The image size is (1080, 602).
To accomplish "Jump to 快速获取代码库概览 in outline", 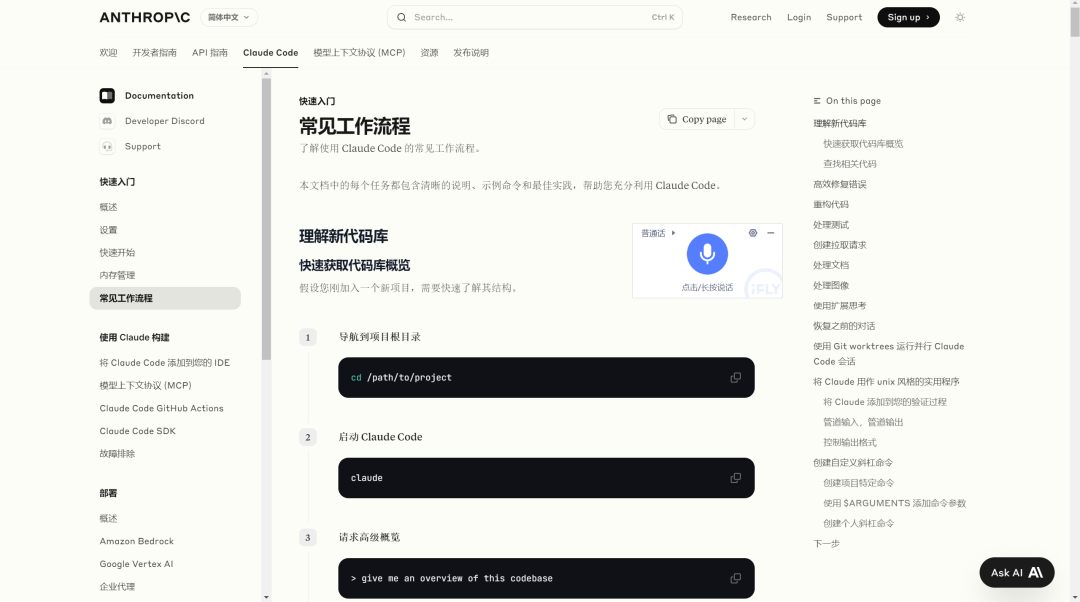I will point(863,144).
